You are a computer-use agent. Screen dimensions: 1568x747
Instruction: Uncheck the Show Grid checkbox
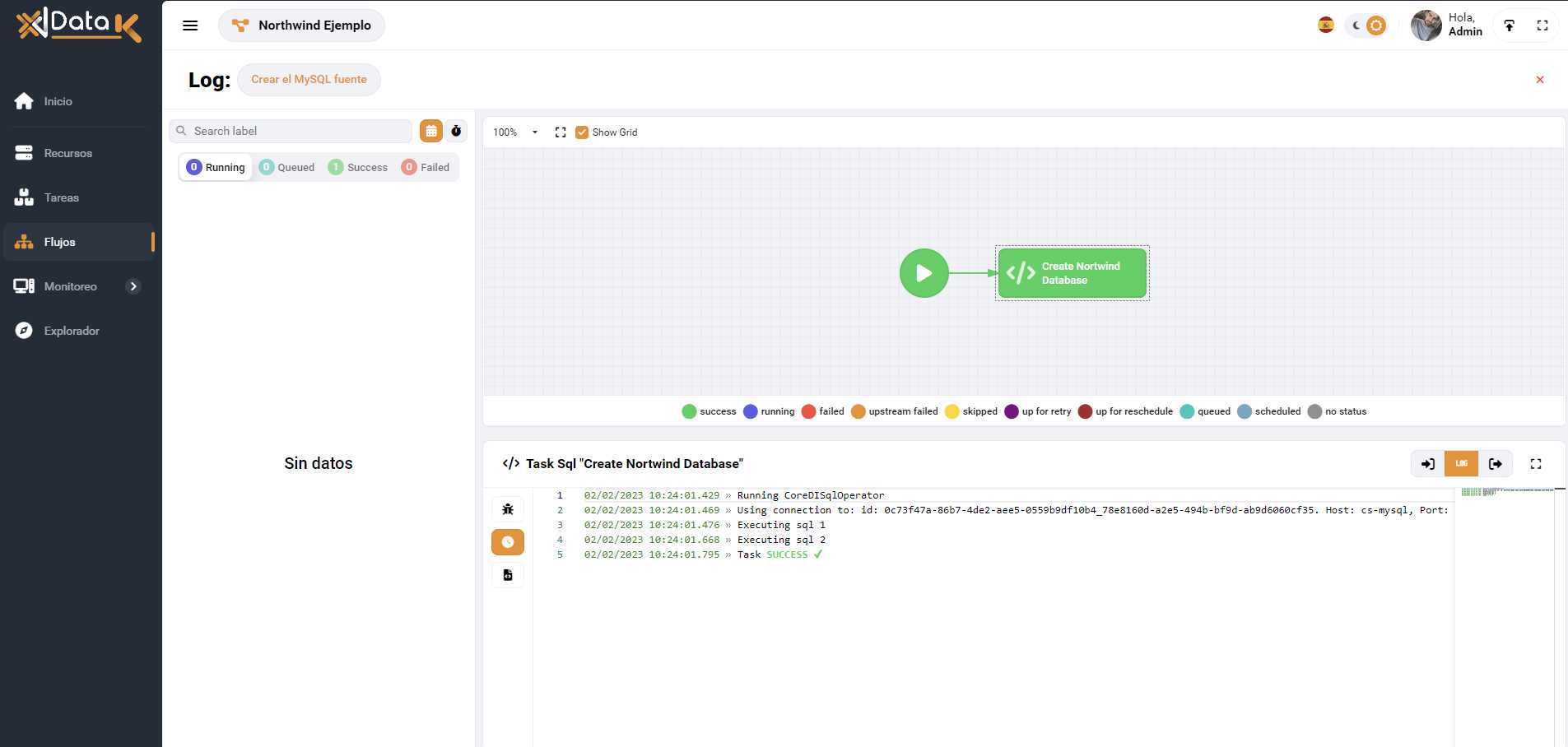pyautogui.click(x=582, y=132)
